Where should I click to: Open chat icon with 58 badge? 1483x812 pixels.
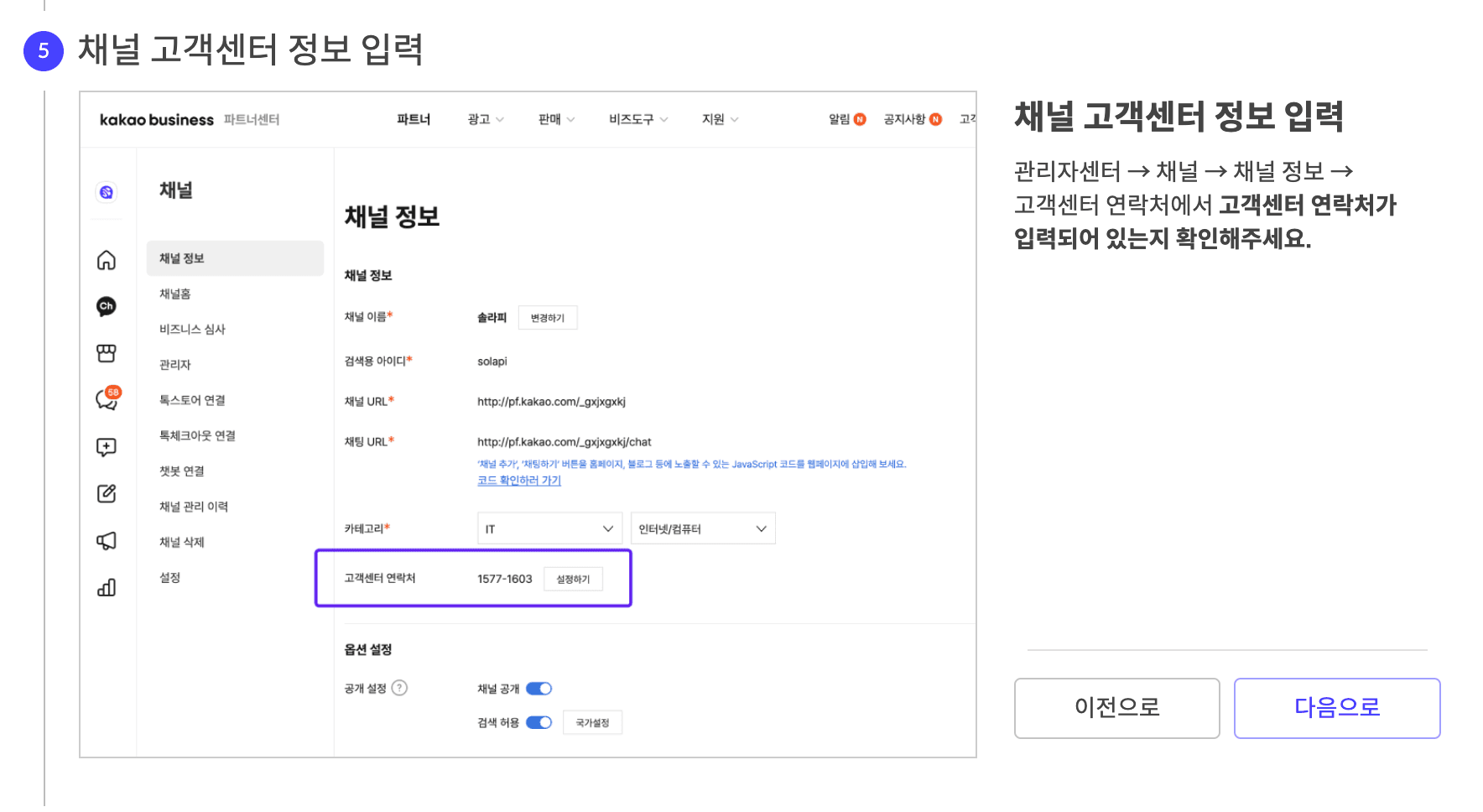(107, 399)
